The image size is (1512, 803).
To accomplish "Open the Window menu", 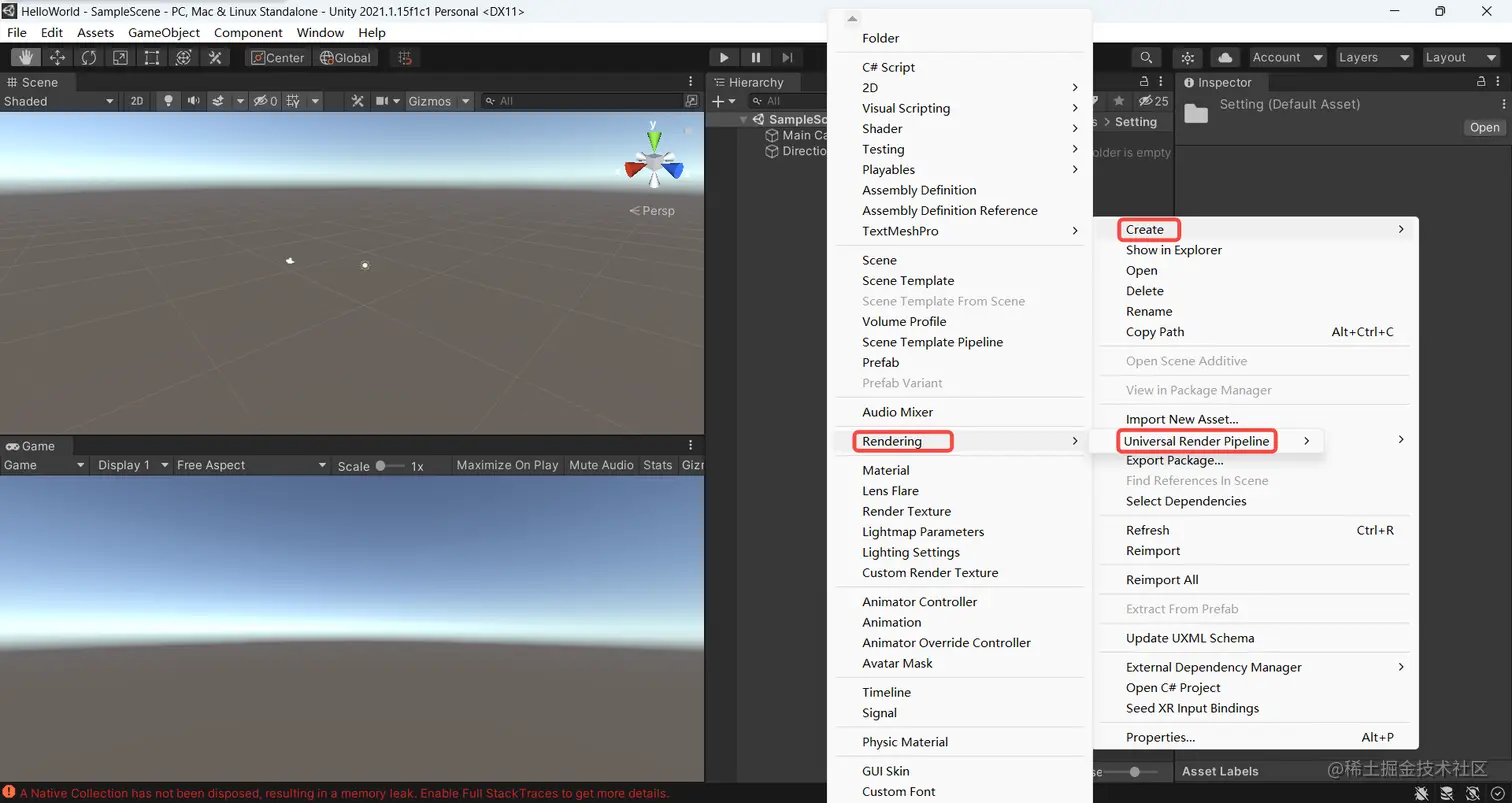I will tap(320, 32).
